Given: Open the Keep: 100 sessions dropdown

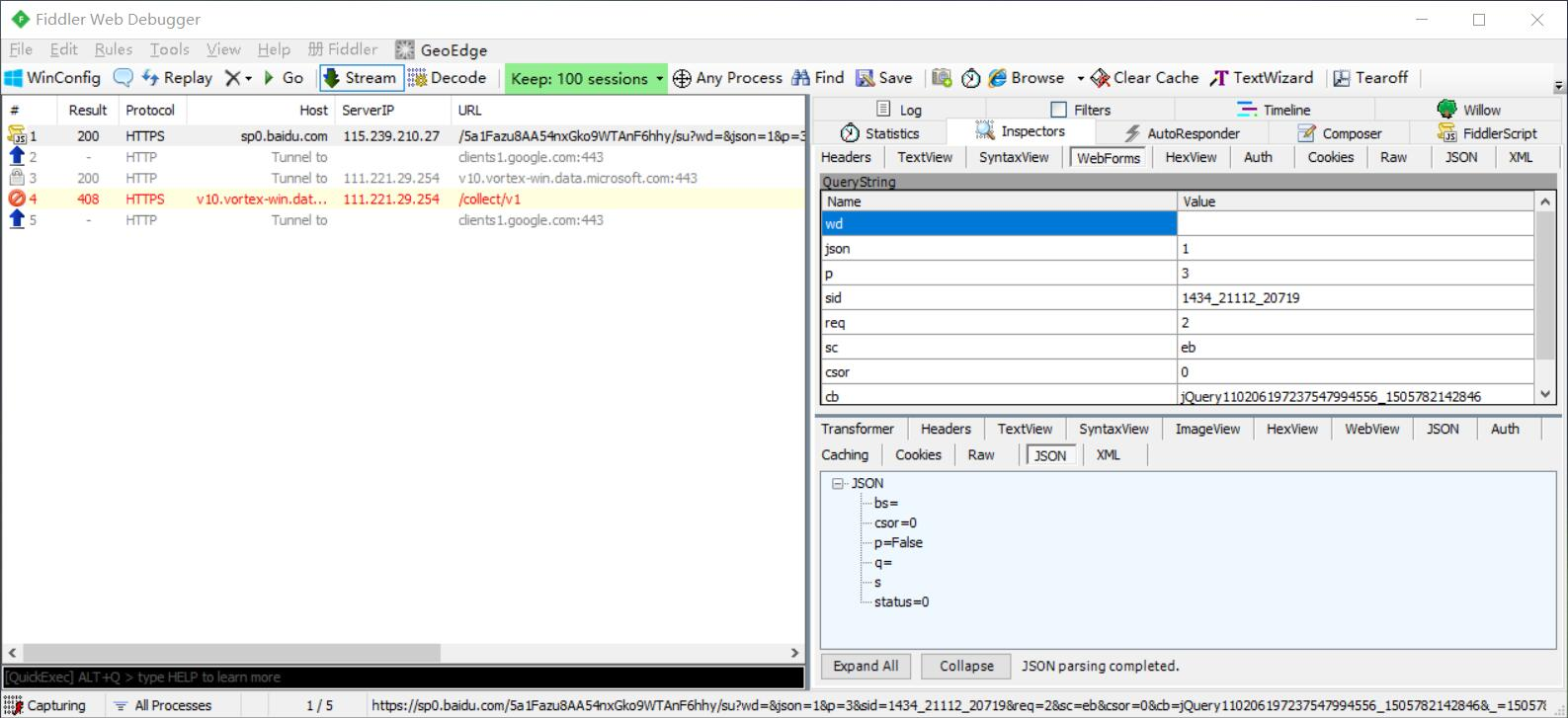Looking at the screenshot, I should (586, 79).
